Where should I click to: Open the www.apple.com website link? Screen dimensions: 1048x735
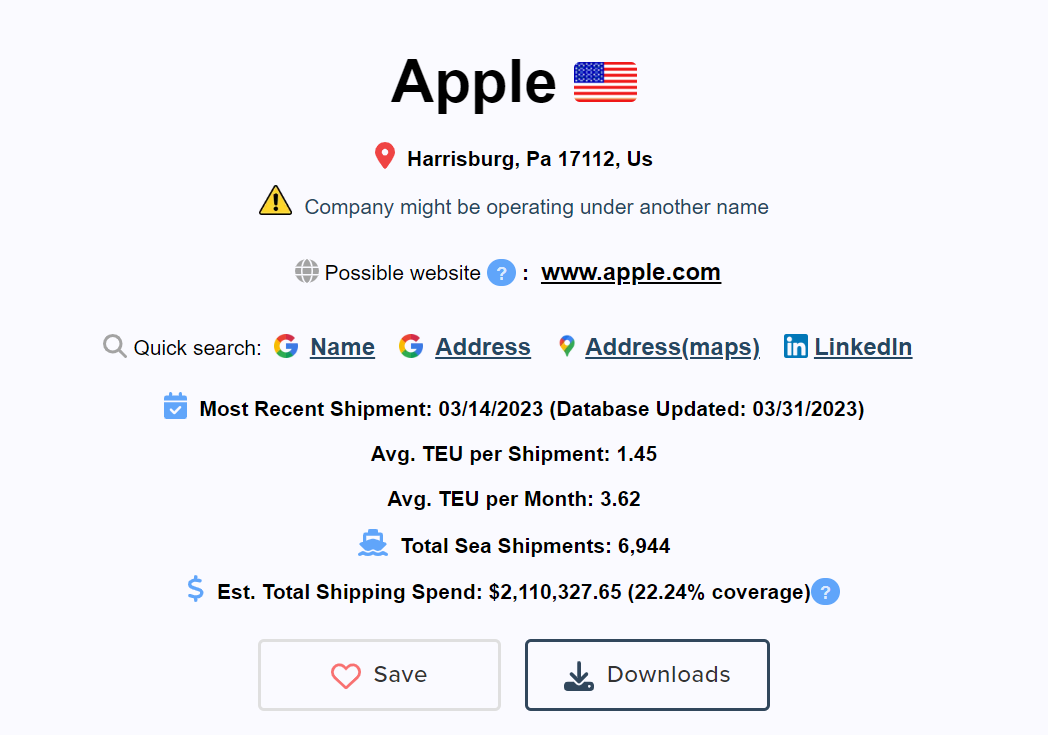tap(630, 272)
